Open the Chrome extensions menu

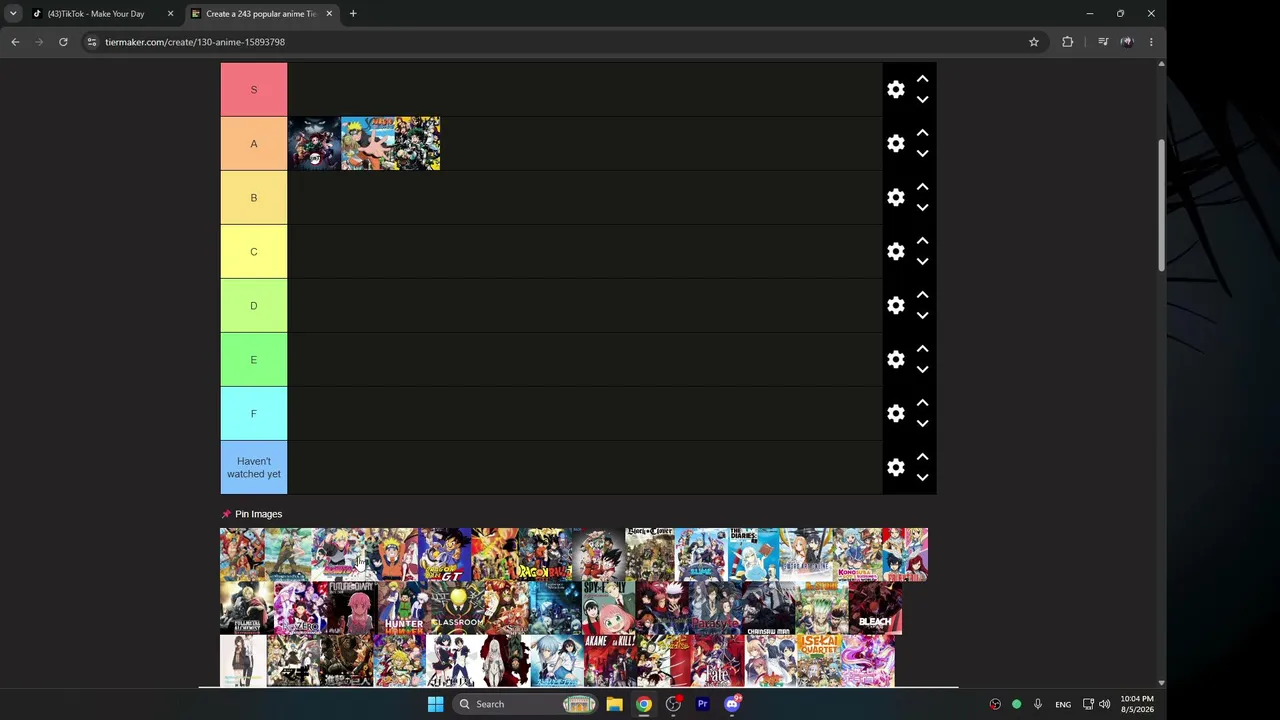click(1068, 42)
